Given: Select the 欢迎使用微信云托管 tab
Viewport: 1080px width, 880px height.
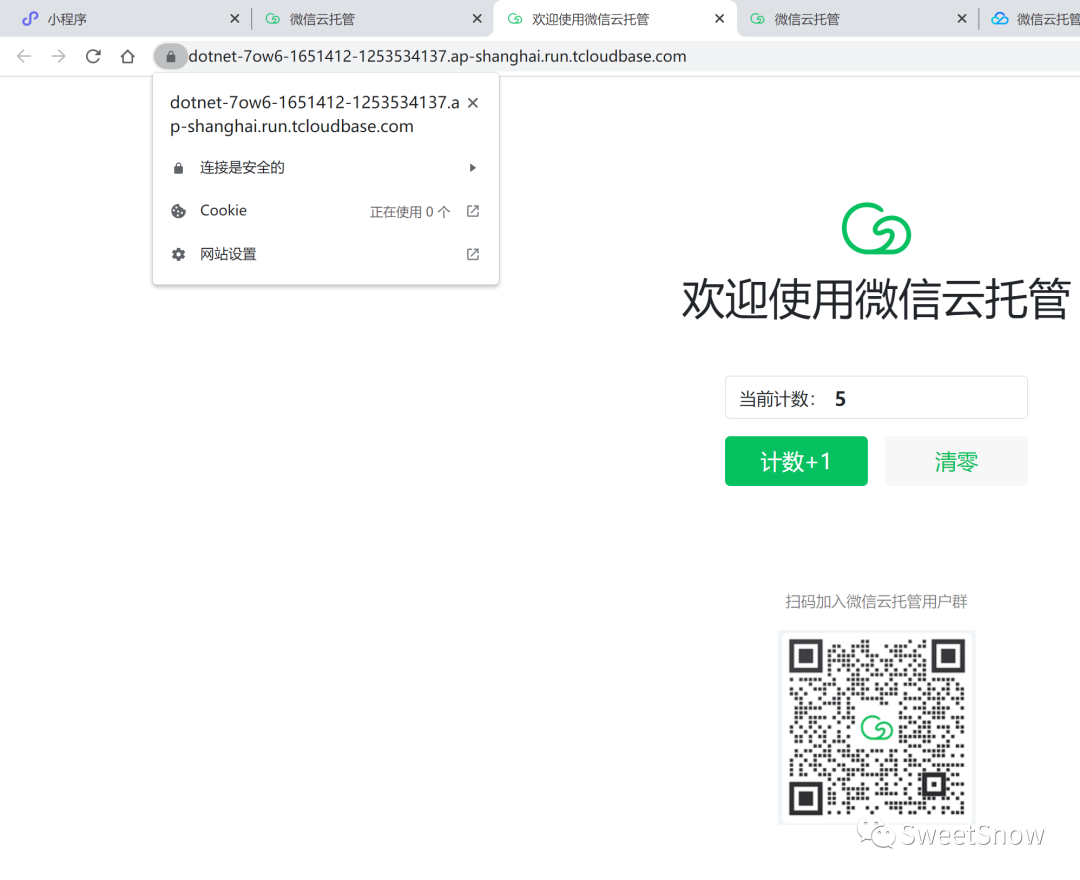Looking at the screenshot, I should pyautogui.click(x=614, y=19).
